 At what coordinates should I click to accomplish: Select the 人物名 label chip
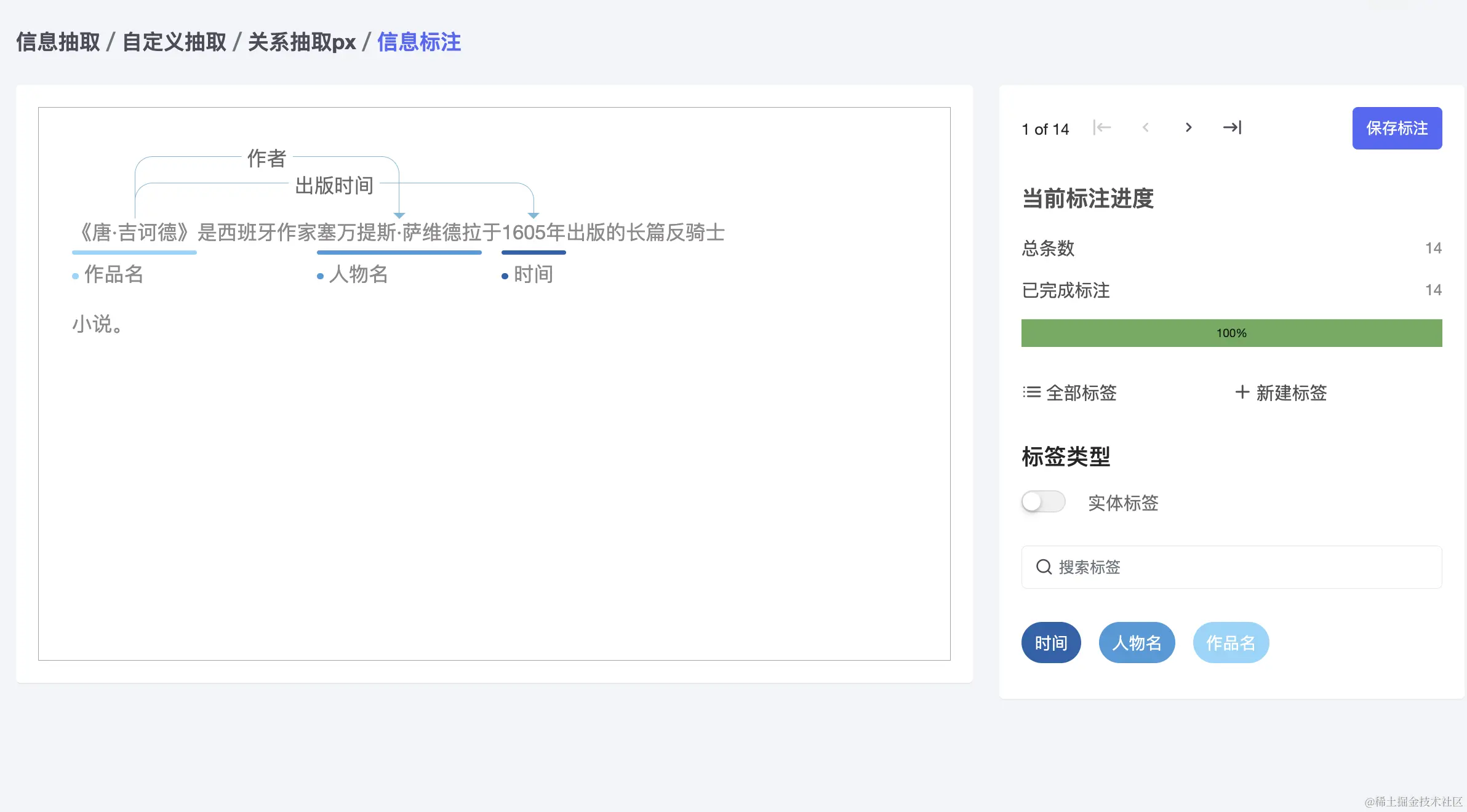[x=1137, y=642]
